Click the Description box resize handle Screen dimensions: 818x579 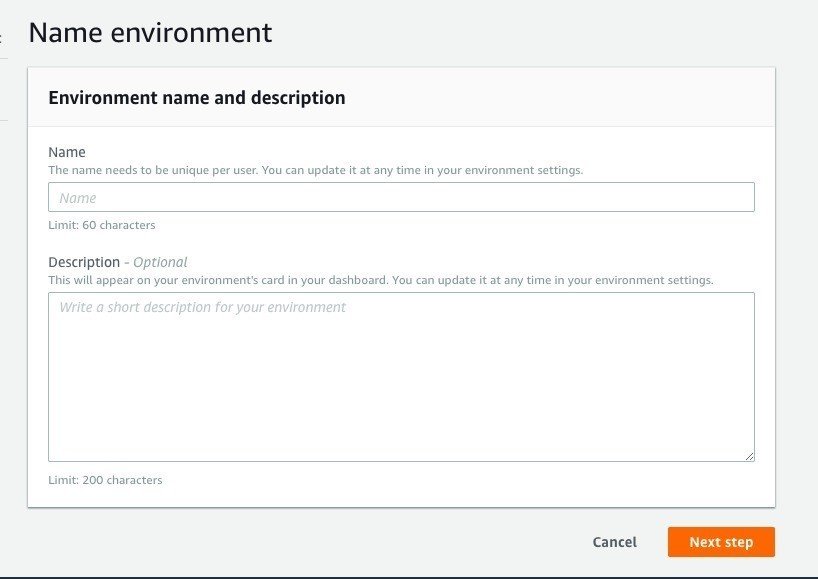click(749, 455)
